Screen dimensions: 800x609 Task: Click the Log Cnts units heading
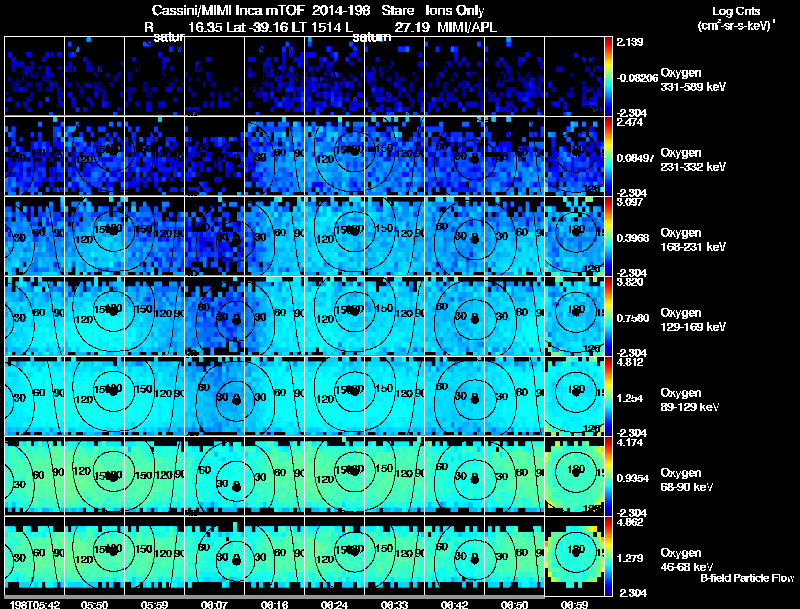(x=736, y=11)
